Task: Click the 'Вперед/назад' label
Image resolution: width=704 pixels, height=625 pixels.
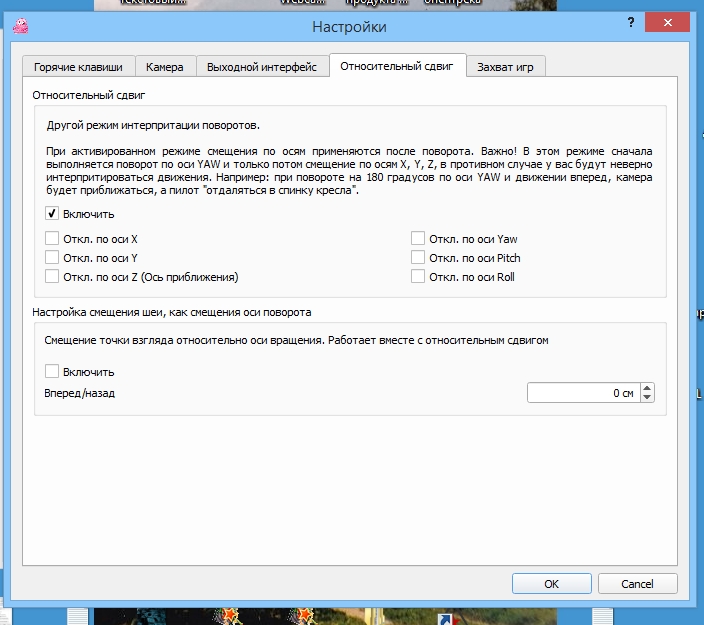Action: (79, 393)
